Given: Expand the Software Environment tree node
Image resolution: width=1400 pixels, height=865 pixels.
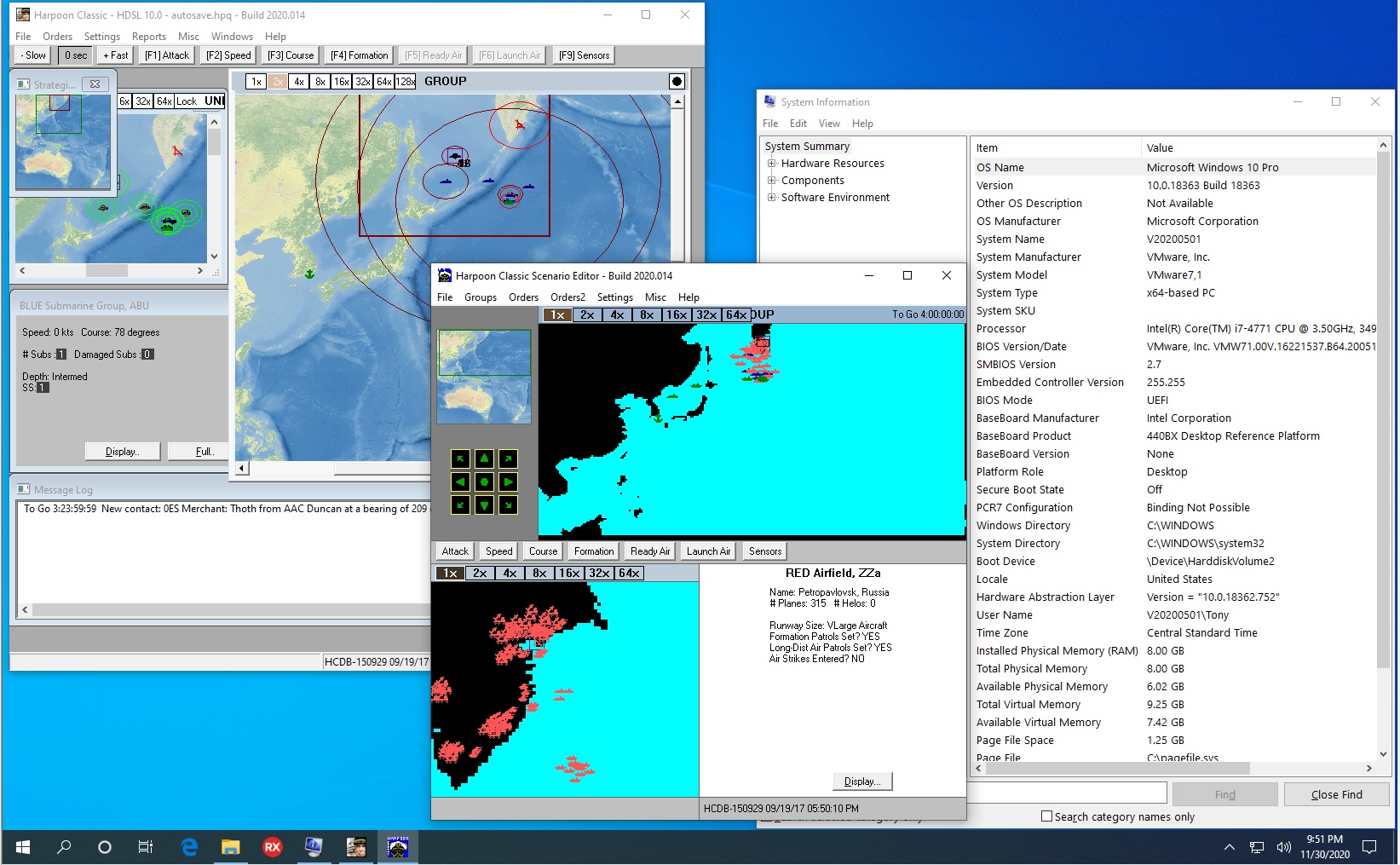Looking at the screenshot, I should pyautogui.click(x=771, y=198).
